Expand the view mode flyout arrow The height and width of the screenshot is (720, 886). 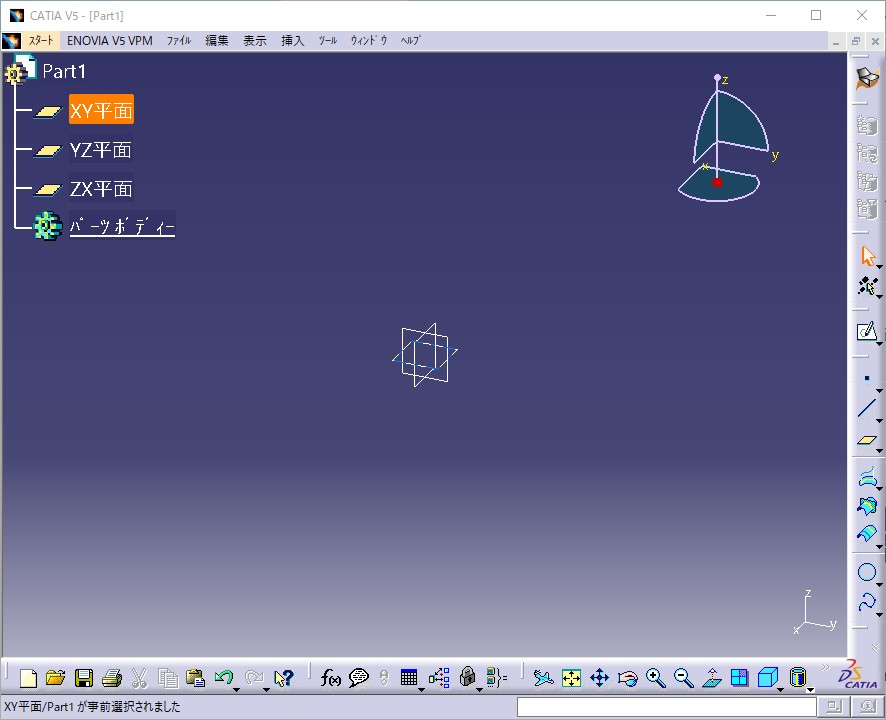pyautogui.click(x=810, y=689)
